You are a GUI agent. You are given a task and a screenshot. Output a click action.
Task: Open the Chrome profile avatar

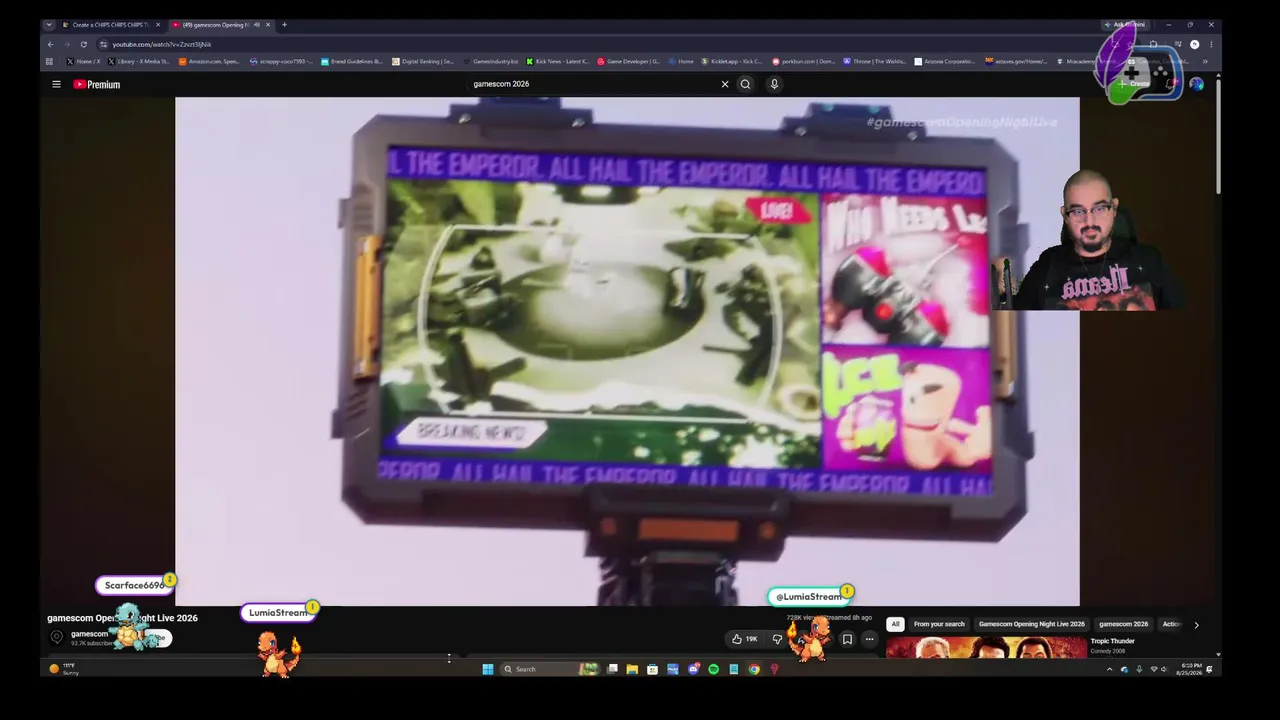click(x=1194, y=44)
